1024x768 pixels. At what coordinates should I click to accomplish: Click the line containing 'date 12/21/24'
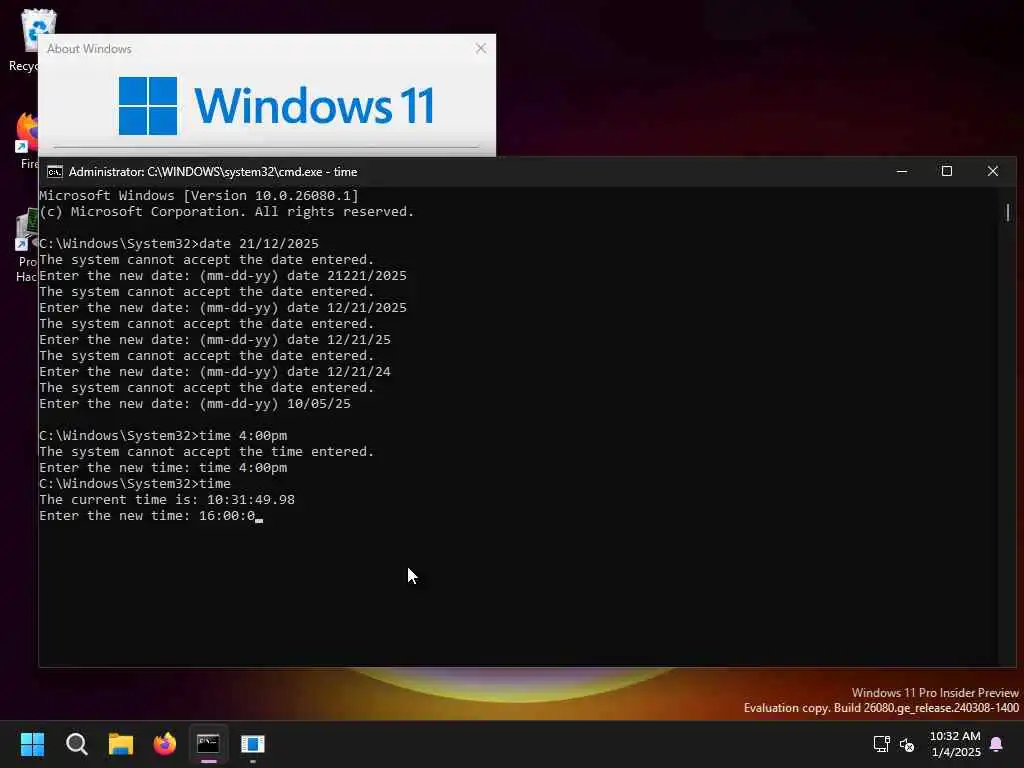tap(215, 372)
